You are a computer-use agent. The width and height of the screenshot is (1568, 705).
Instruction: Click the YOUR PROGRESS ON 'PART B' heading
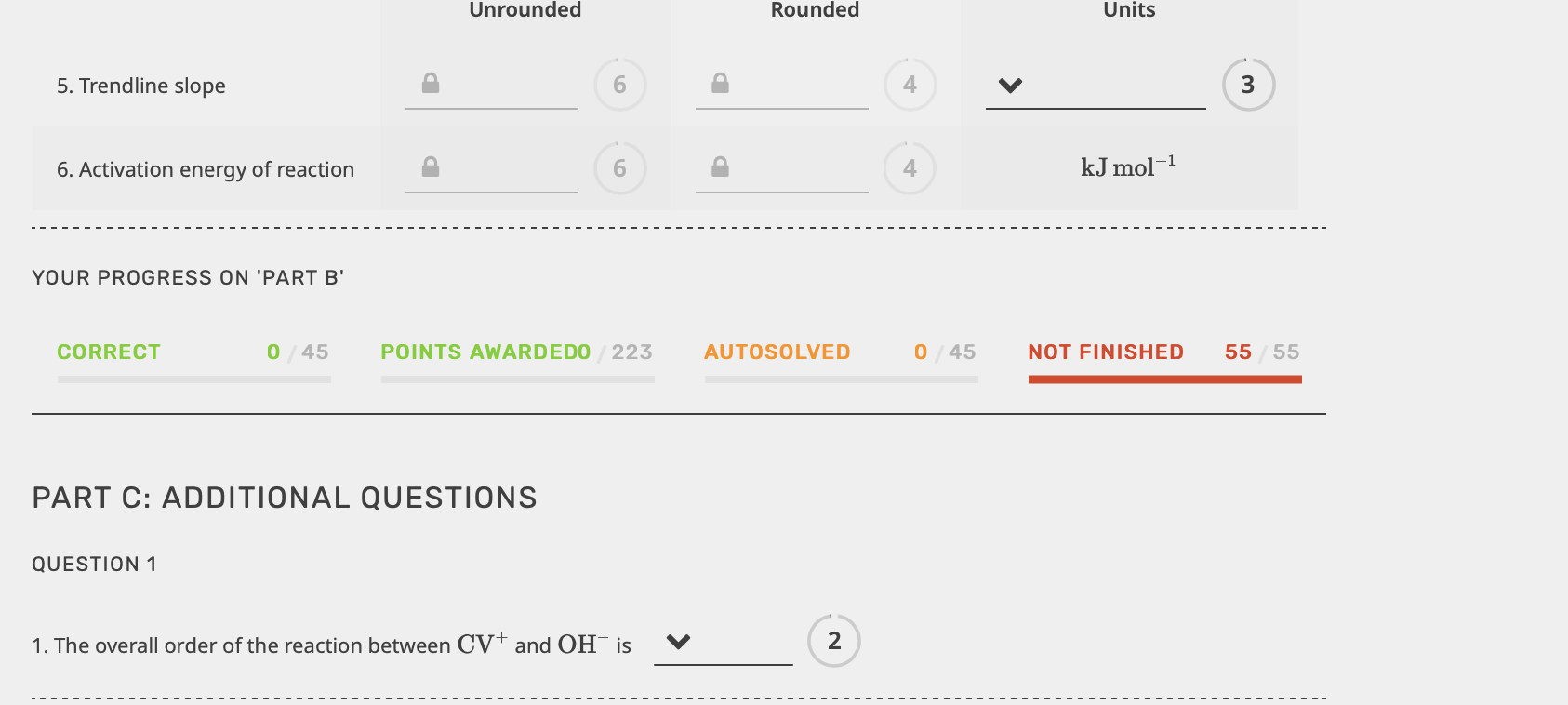[187, 277]
